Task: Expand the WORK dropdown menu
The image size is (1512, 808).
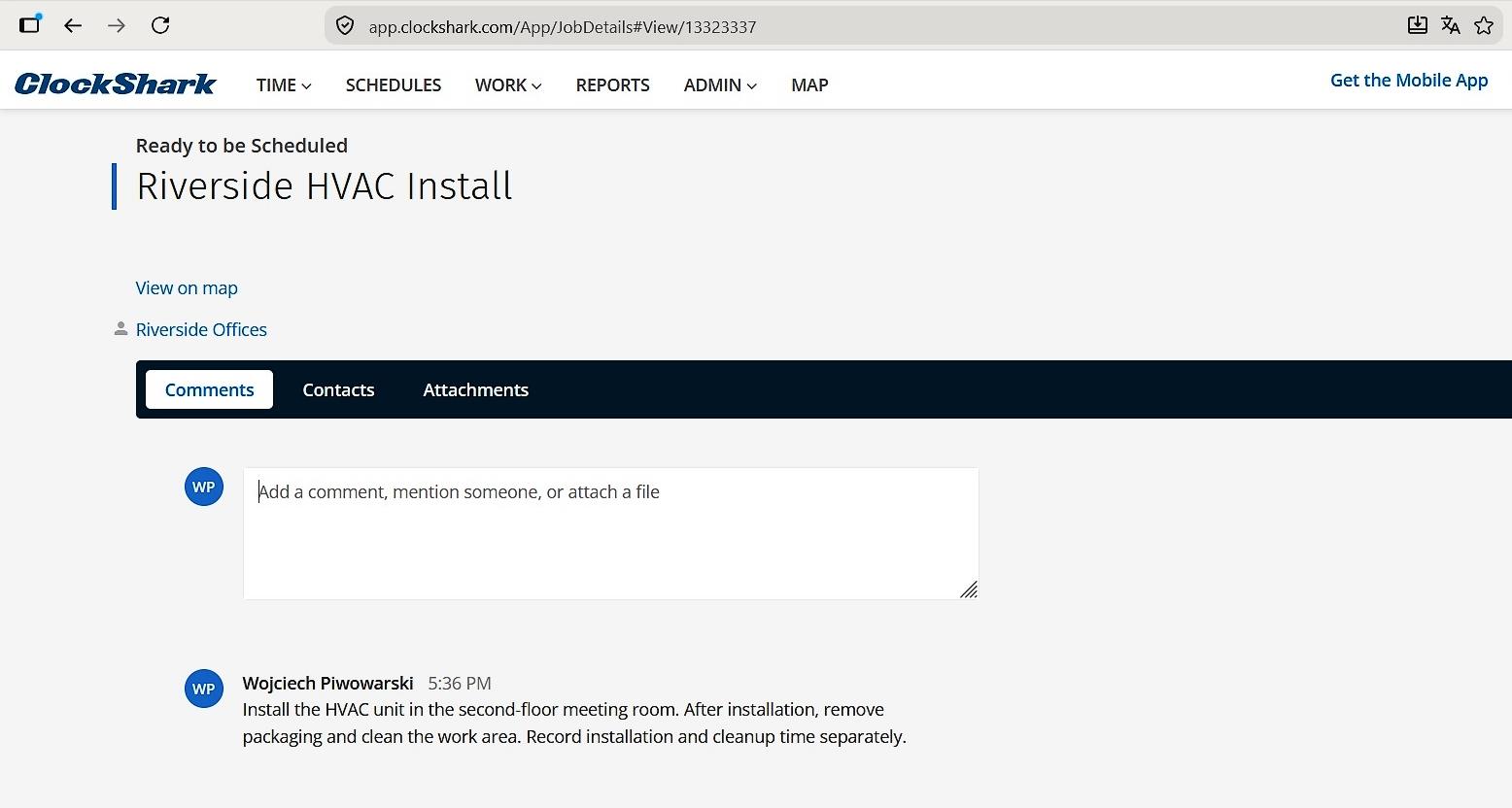Action: click(508, 85)
